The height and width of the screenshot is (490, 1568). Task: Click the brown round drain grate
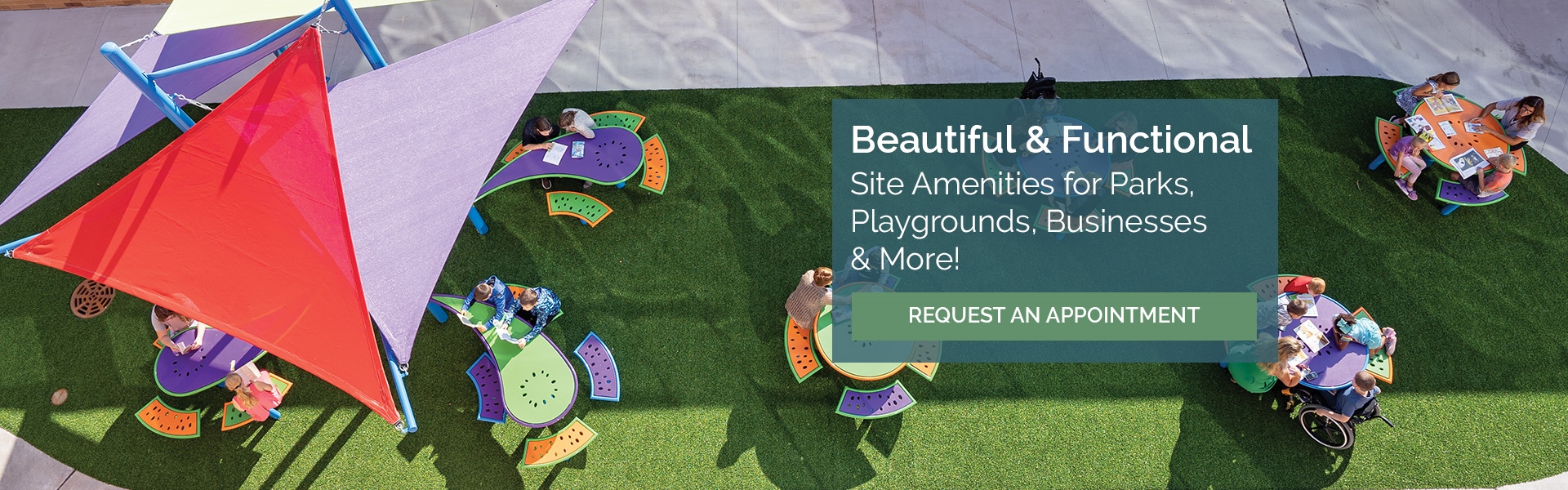[x=92, y=298]
